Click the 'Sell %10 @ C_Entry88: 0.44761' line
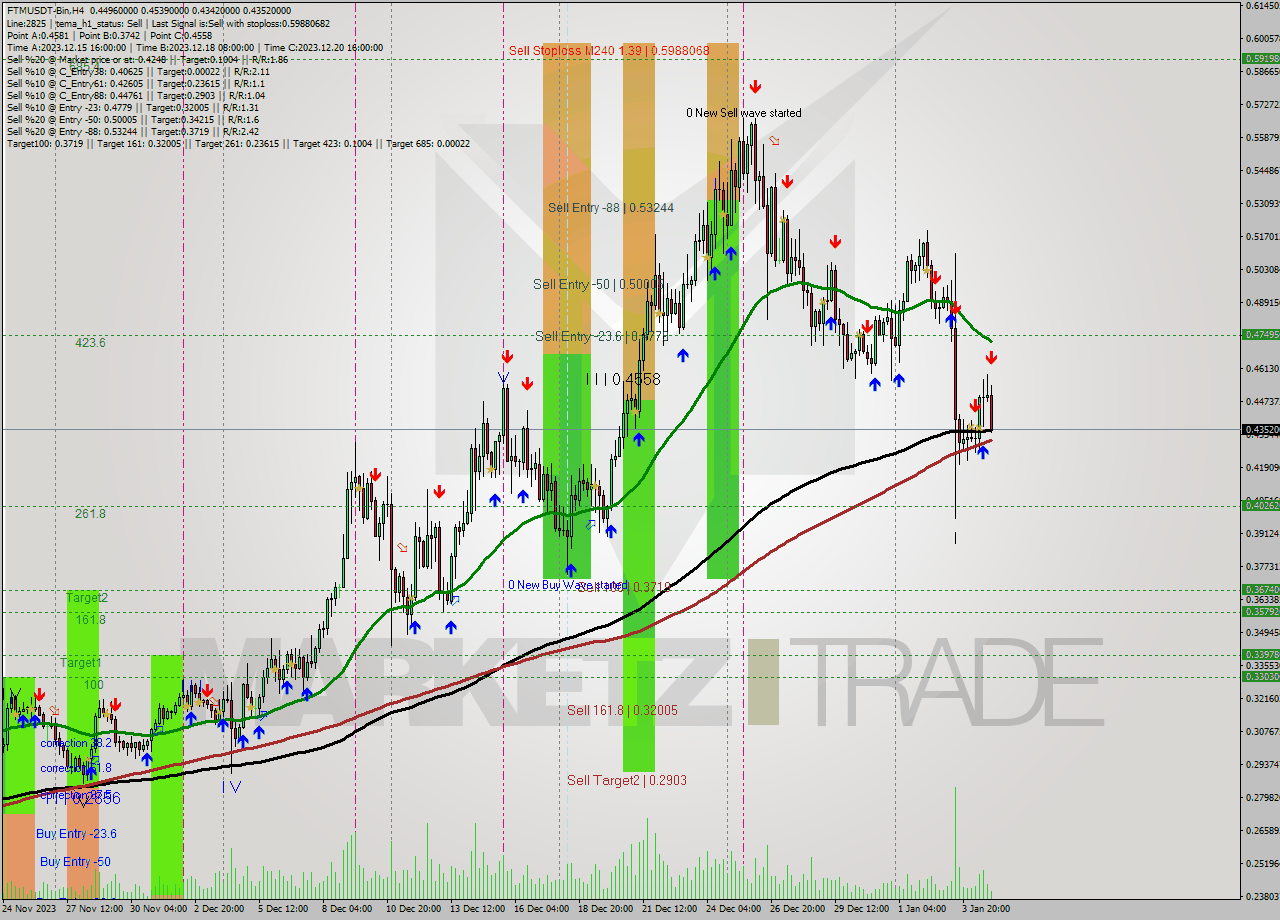1280x920 pixels. [x=135, y=95]
